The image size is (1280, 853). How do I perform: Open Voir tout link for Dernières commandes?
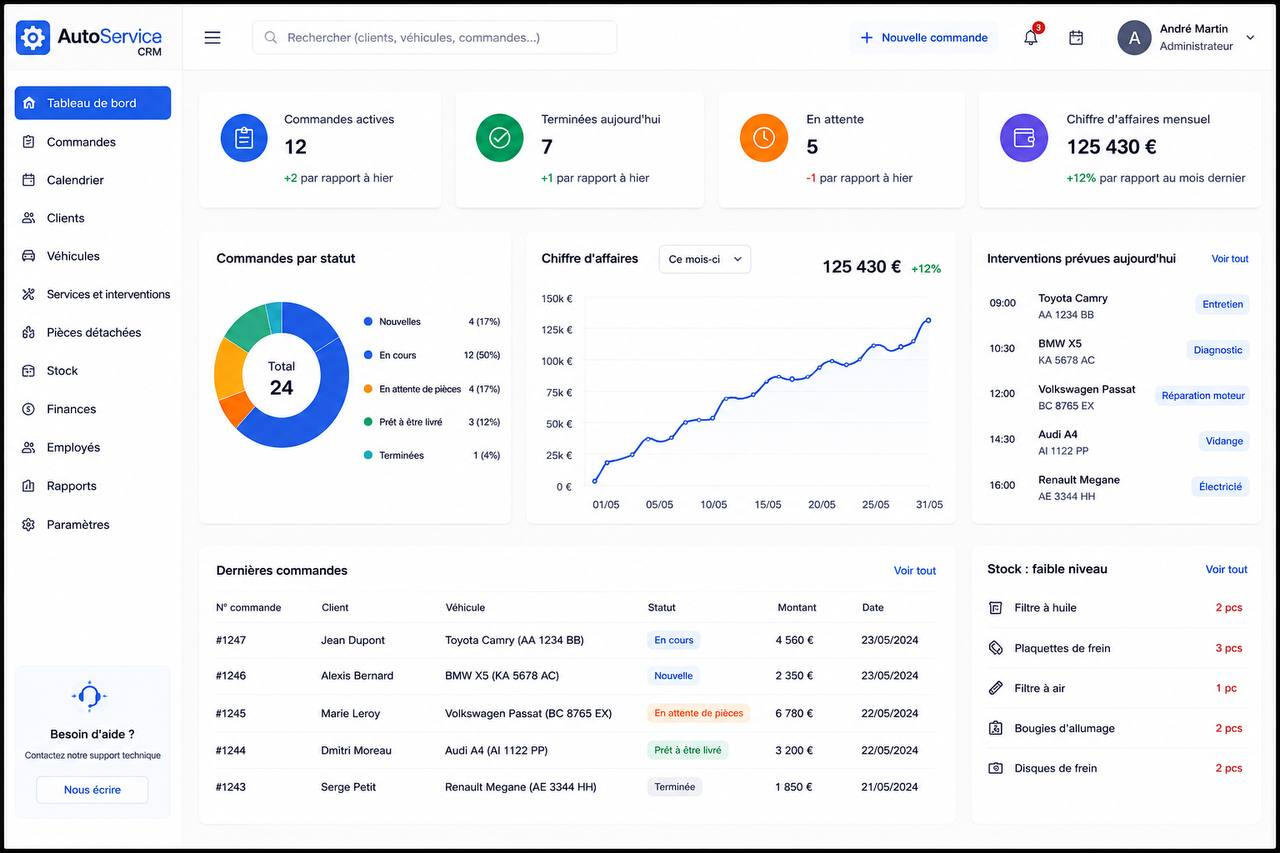(x=915, y=571)
